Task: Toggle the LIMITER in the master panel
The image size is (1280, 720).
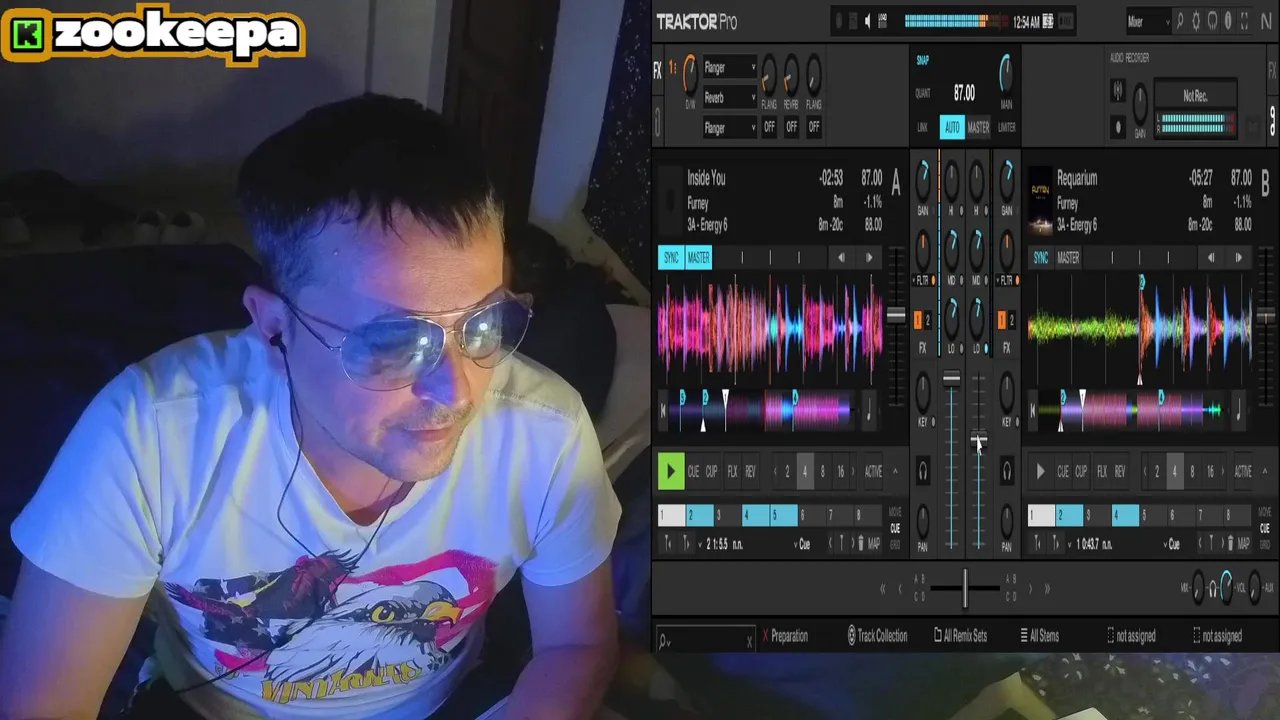Action: [1006, 128]
